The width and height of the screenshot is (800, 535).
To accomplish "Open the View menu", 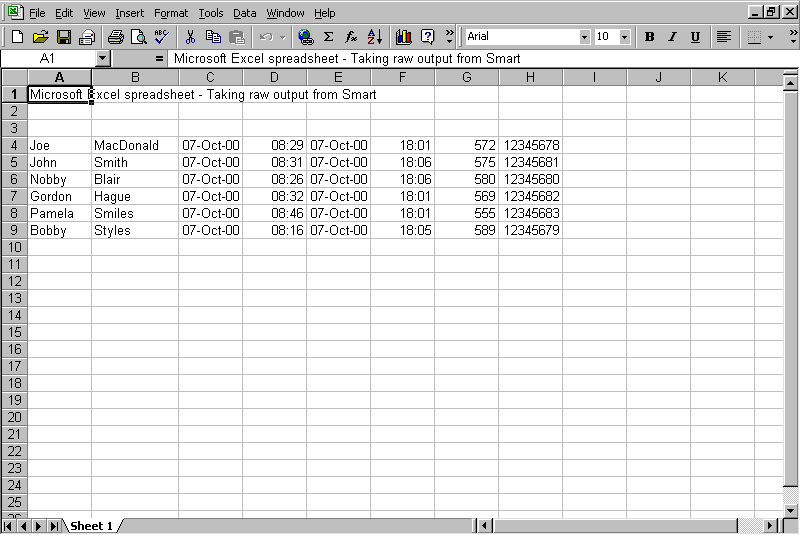I will pos(94,13).
